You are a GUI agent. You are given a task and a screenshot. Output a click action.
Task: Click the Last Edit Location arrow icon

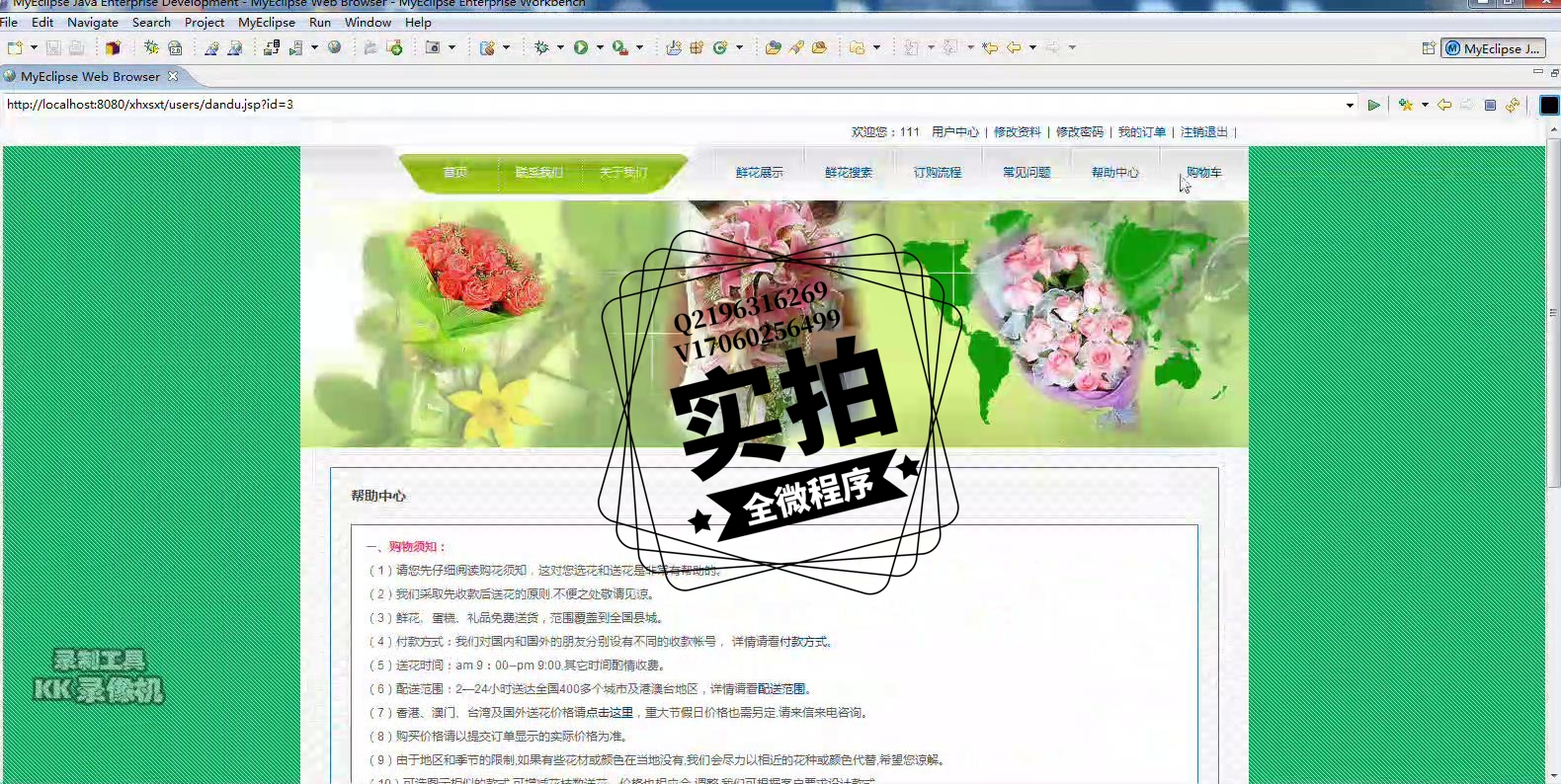990,47
